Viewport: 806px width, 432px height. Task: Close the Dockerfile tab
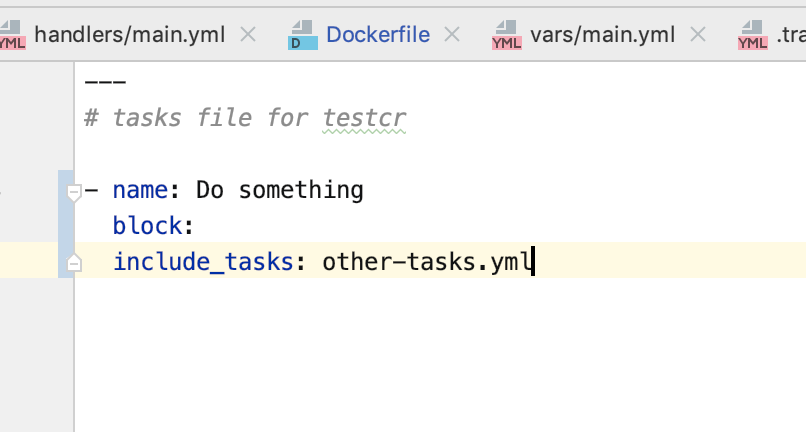pyautogui.click(x=452, y=35)
